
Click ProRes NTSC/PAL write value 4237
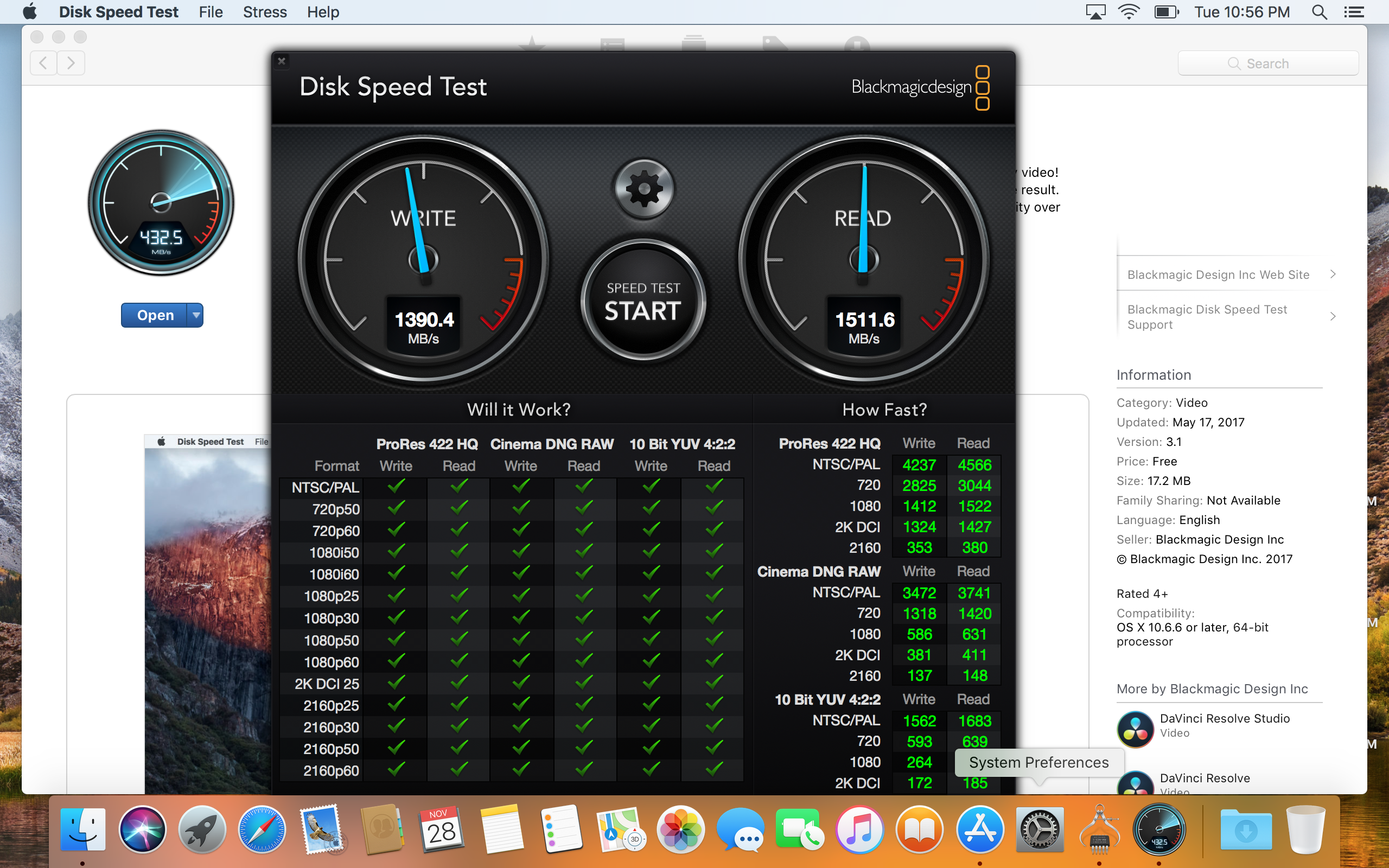919,464
